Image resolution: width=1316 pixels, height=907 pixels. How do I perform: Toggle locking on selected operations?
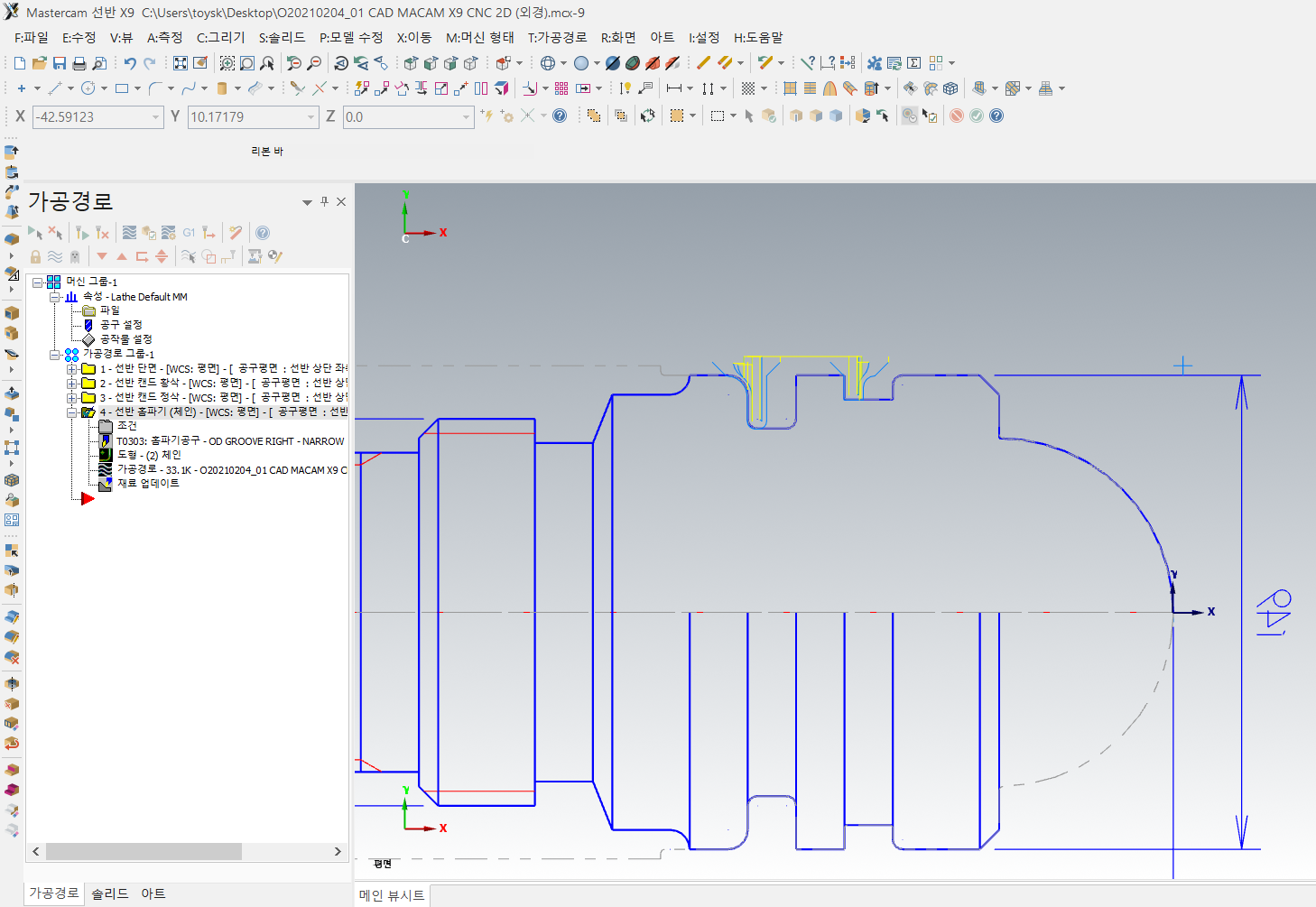click(x=35, y=256)
